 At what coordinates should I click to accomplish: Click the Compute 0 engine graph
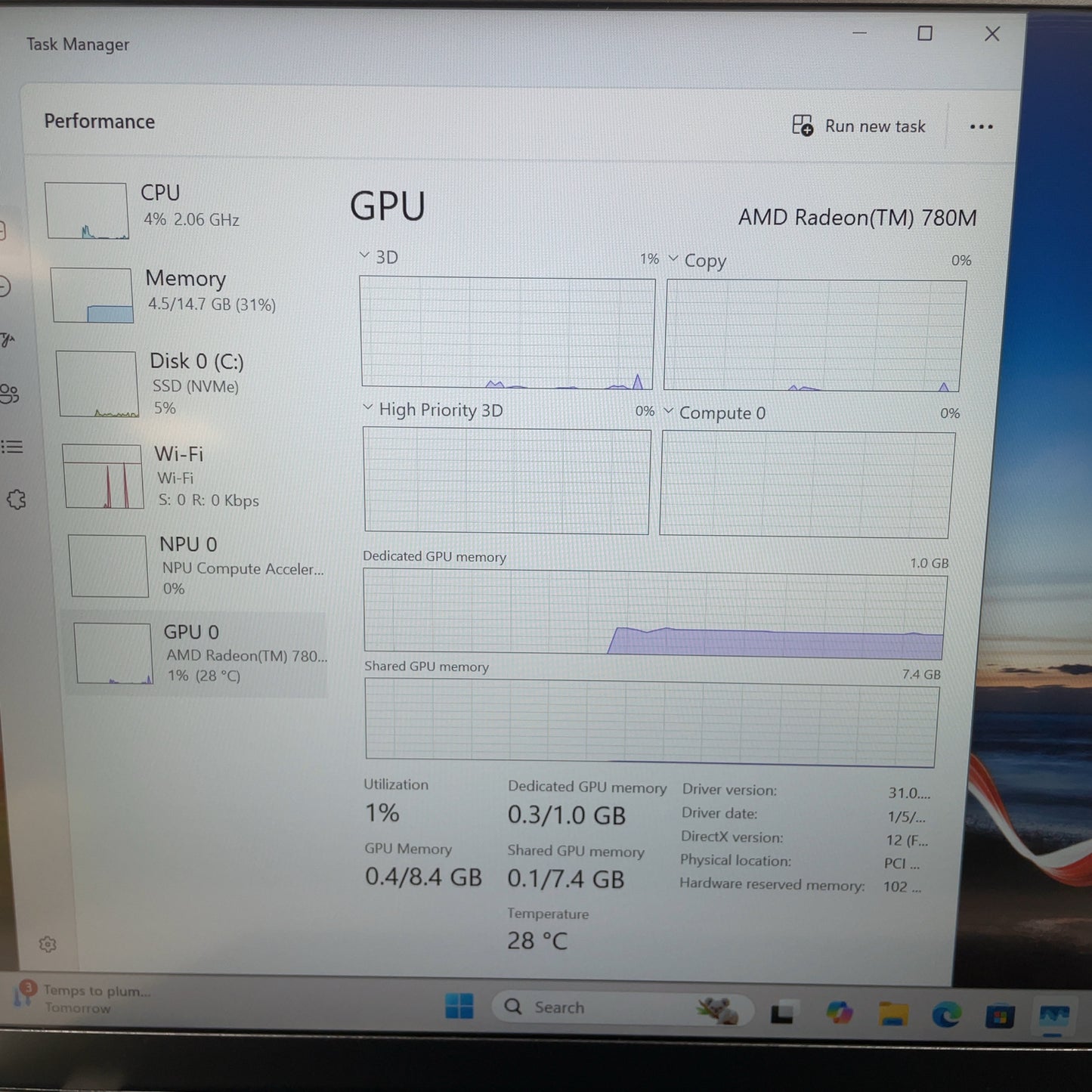(807, 484)
